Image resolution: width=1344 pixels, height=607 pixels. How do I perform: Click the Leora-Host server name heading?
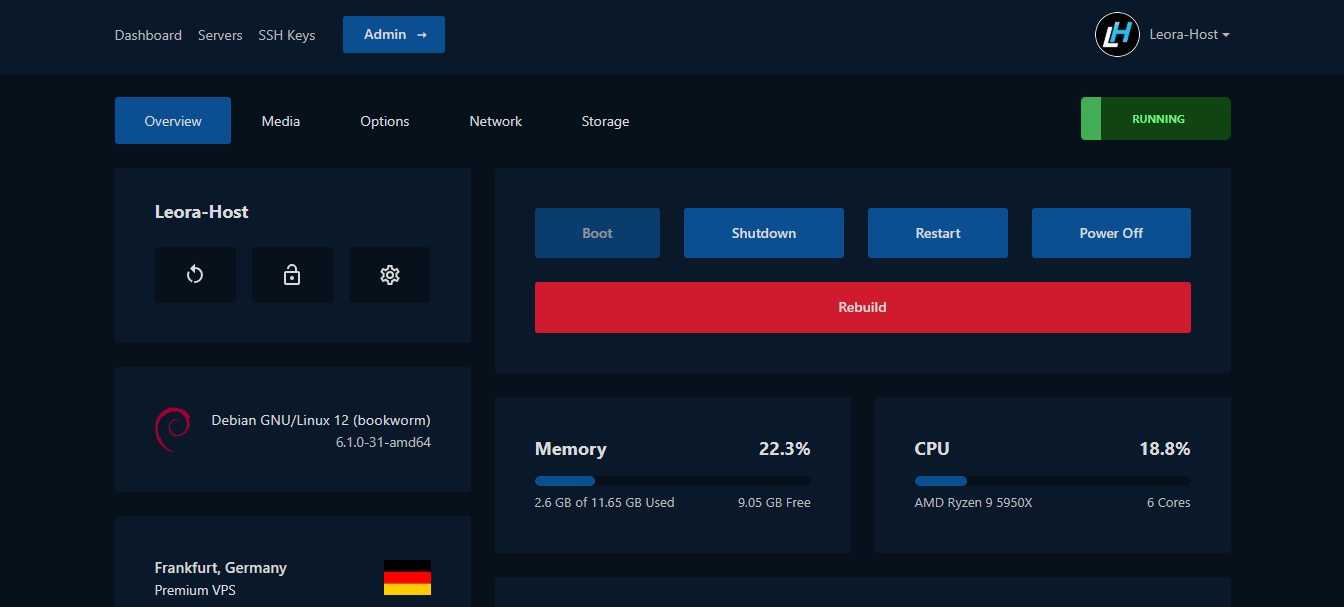pyautogui.click(x=202, y=212)
